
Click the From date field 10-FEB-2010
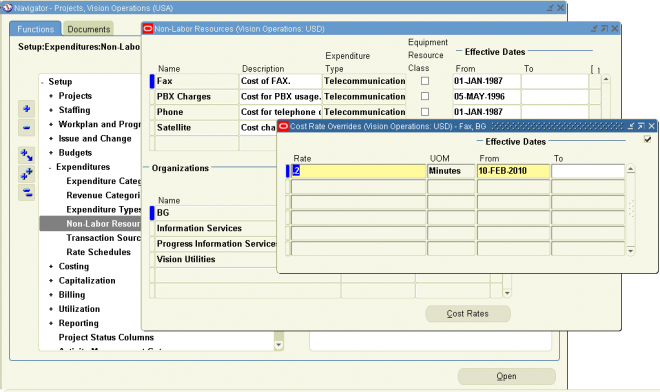(x=513, y=171)
